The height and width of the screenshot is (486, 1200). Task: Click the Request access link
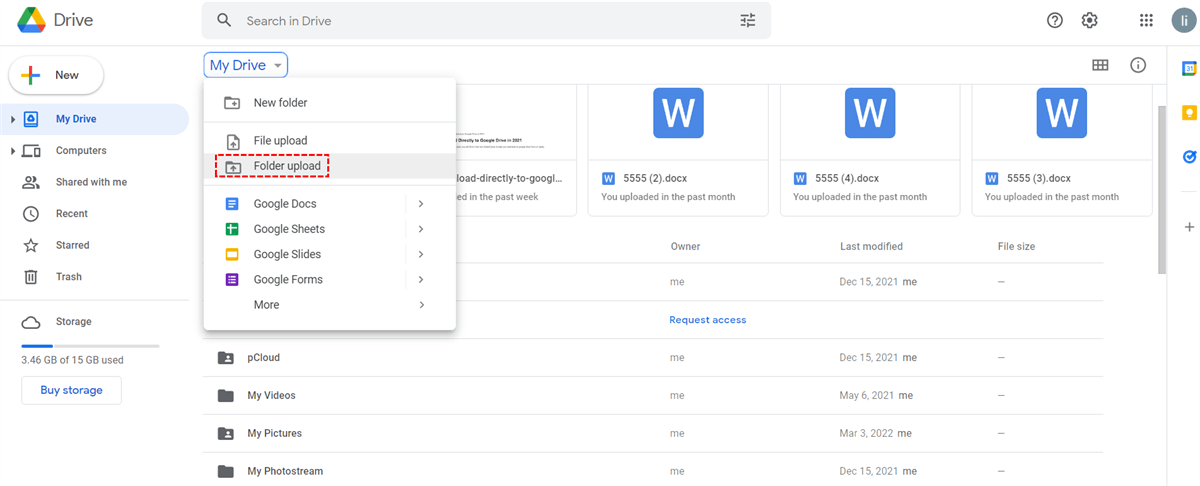707,320
